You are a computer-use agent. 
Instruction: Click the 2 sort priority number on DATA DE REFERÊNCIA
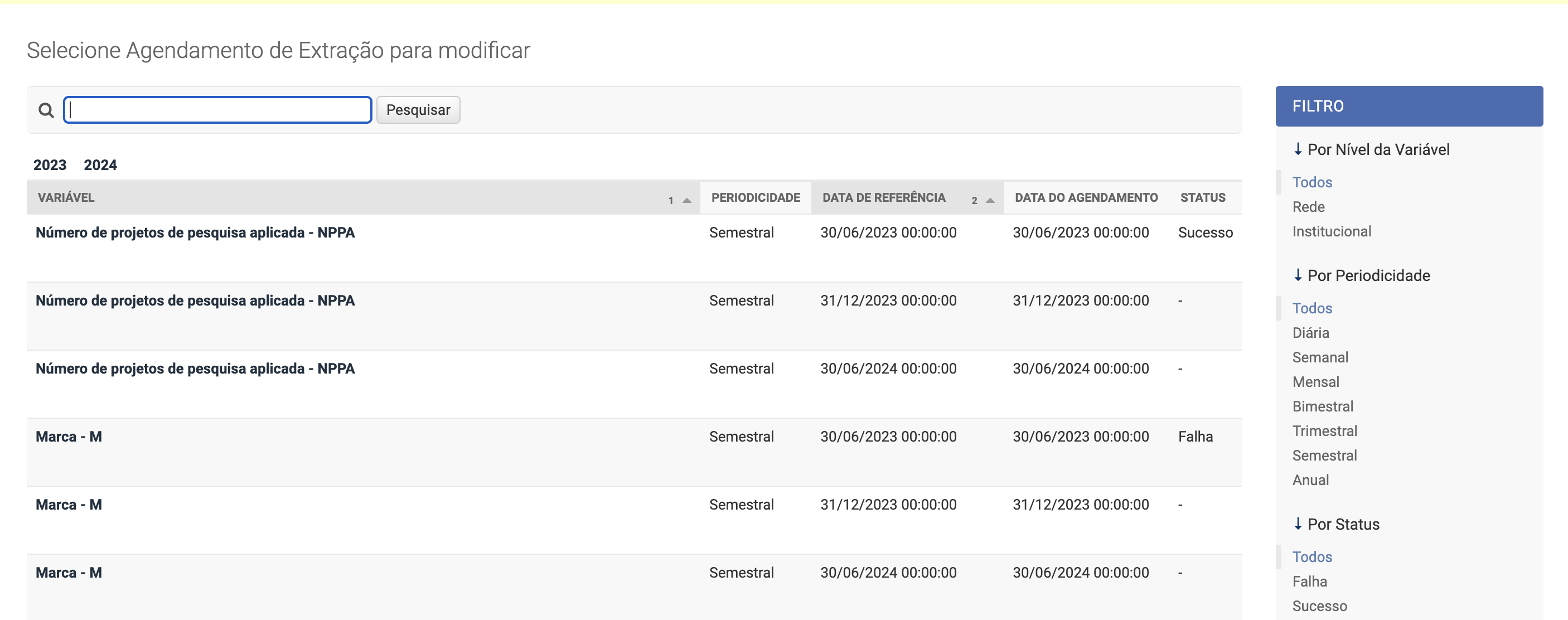point(975,201)
